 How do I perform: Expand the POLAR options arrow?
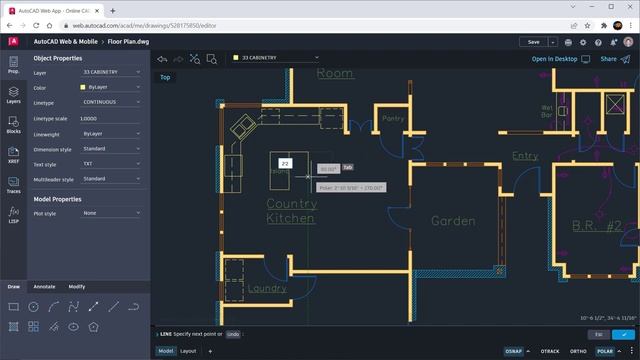pos(619,351)
